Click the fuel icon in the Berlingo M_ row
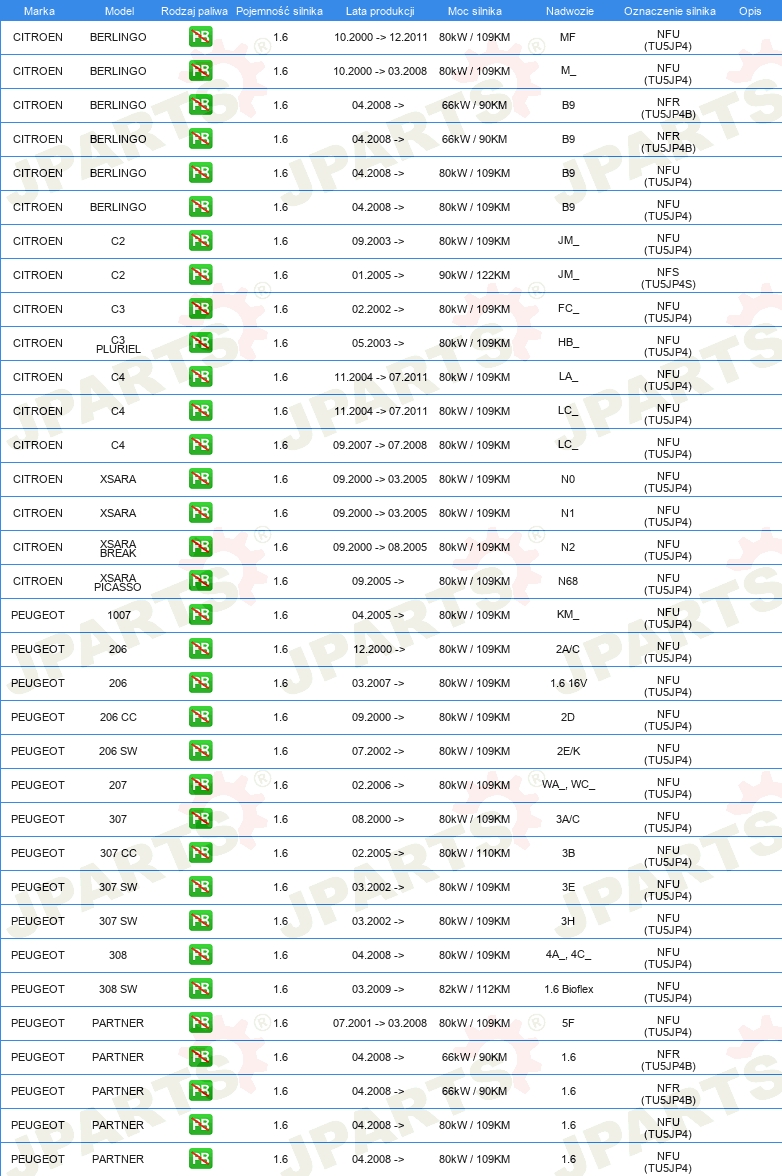 pyautogui.click(x=200, y=70)
